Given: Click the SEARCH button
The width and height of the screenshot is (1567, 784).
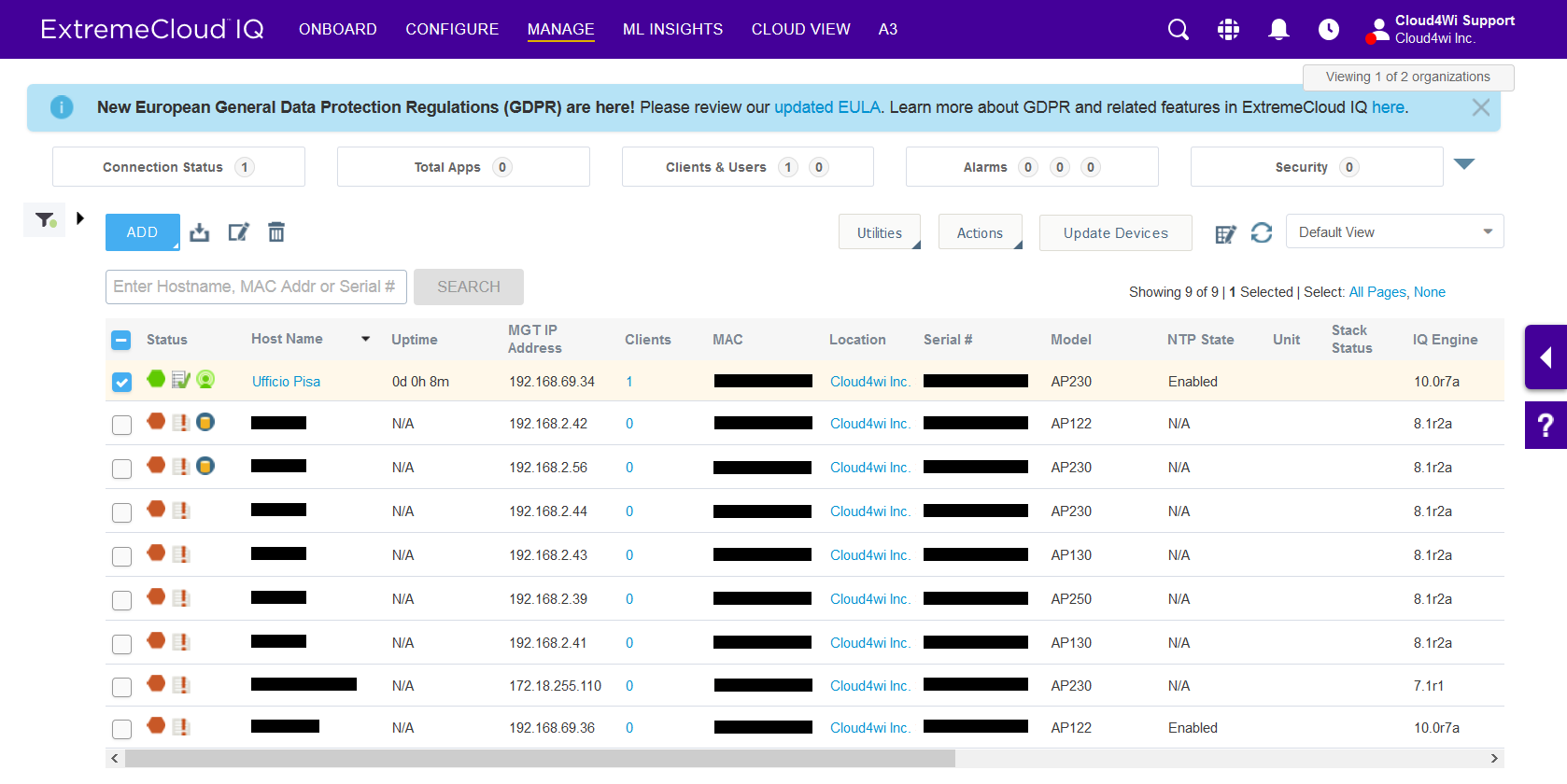Looking at the screenshot, I should point(469,287).
